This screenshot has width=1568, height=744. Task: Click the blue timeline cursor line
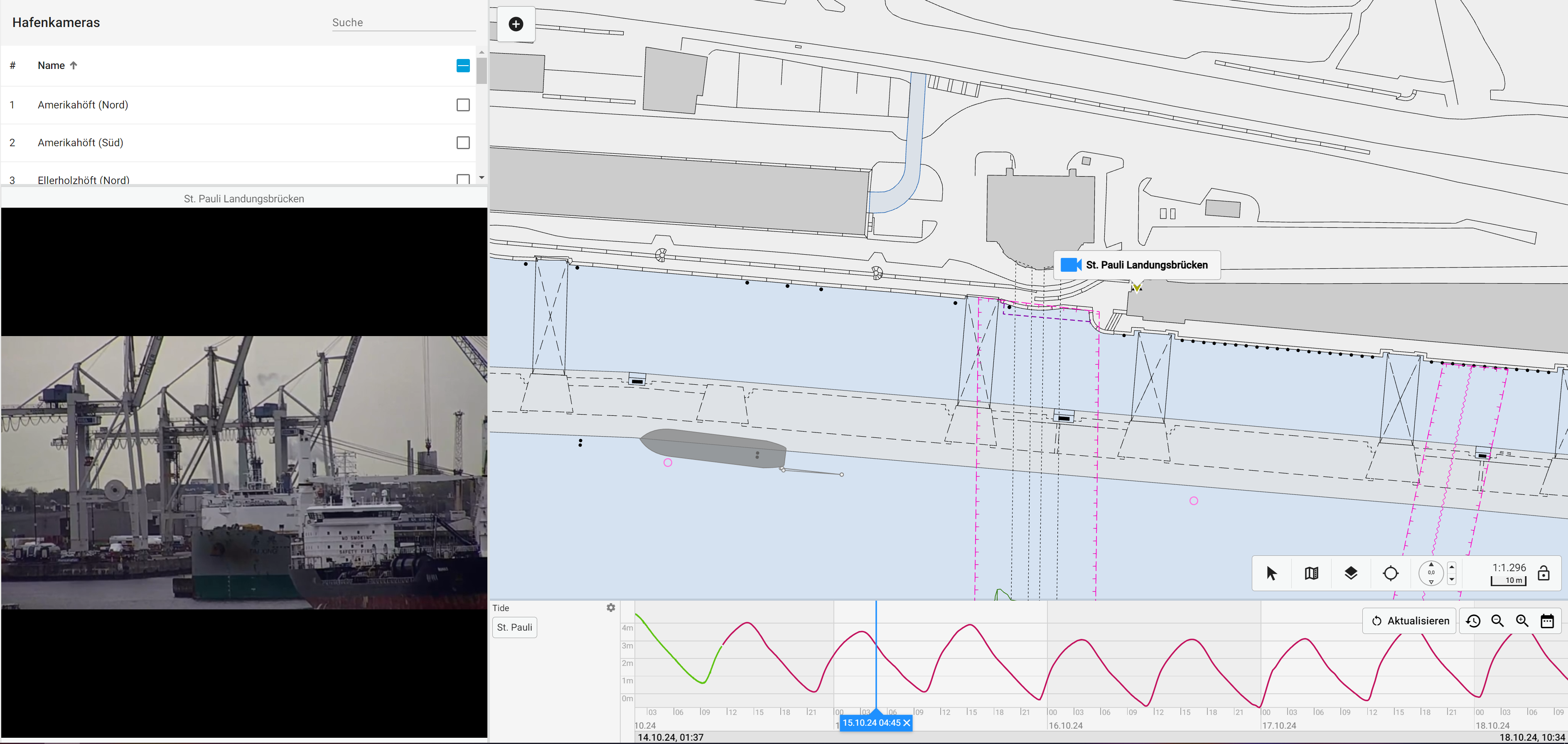[x=876, y=655]
